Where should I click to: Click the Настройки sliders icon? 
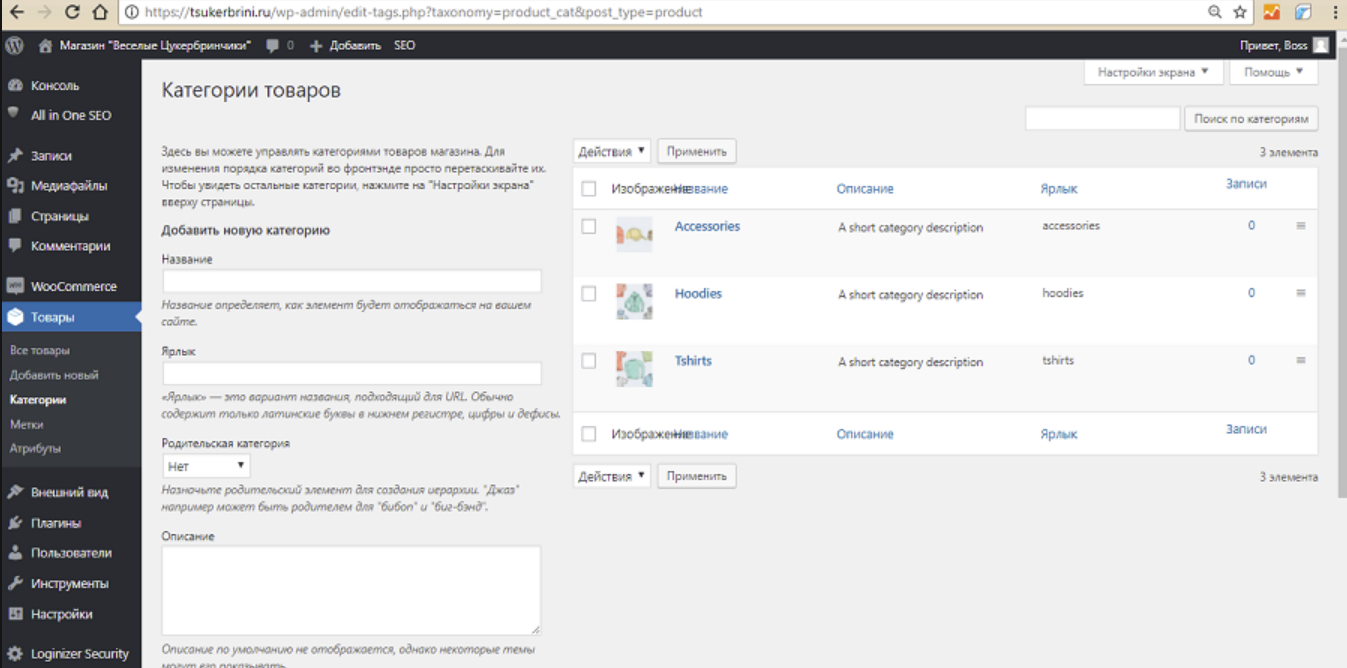point(15,614)
